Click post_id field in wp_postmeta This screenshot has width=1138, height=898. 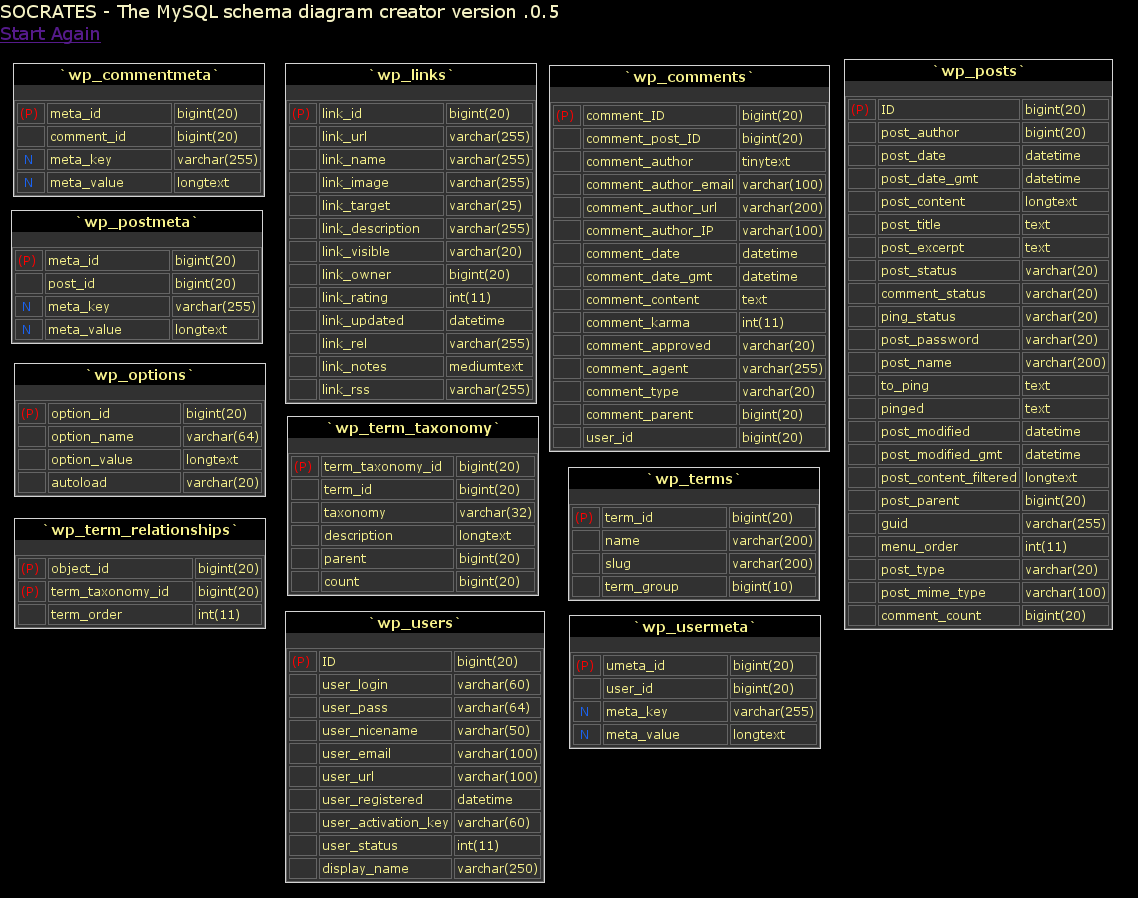[107, 284]
